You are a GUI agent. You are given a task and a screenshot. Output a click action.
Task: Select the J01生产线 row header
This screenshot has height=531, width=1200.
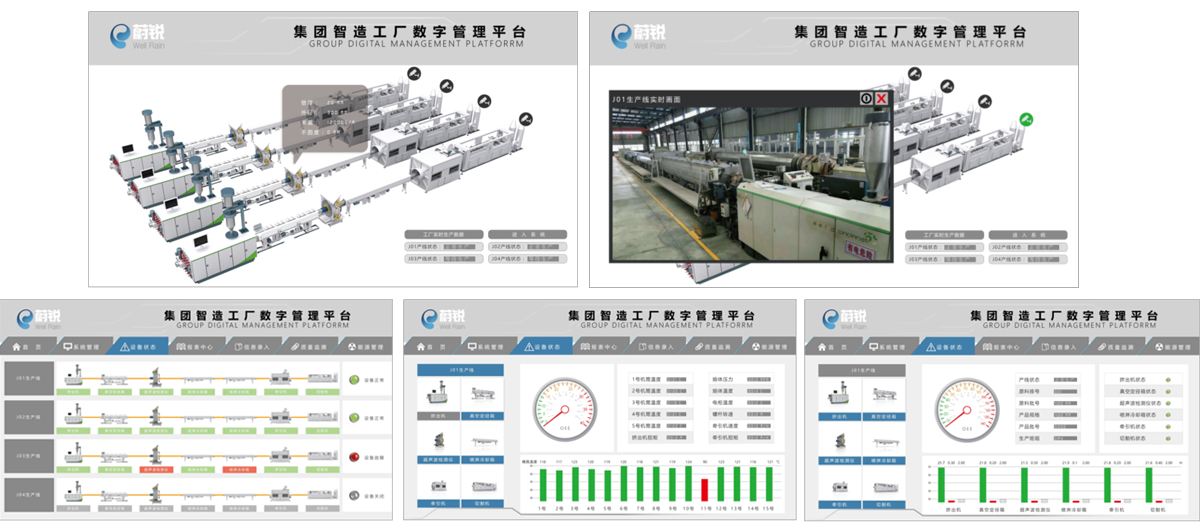coord(29,379)
